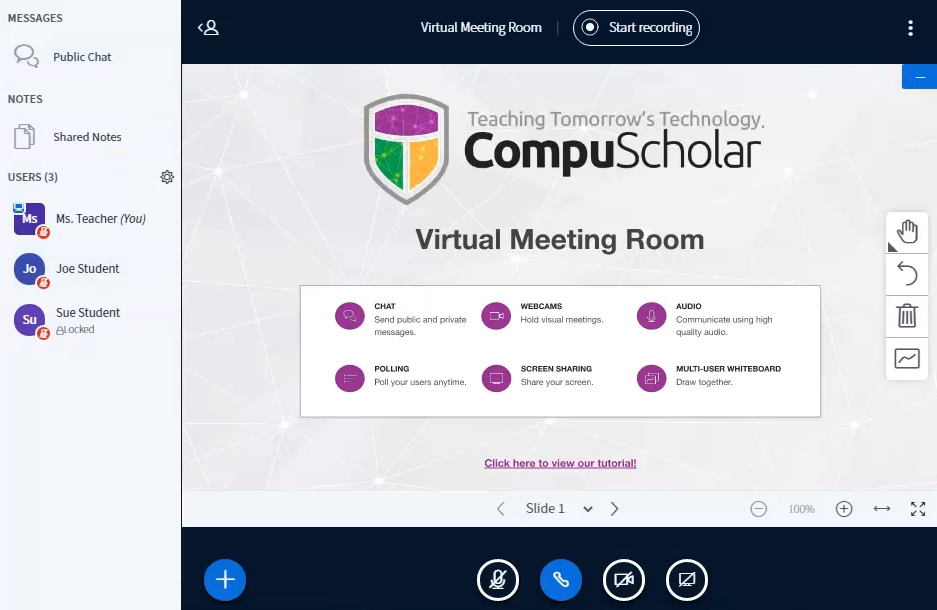Select Ms. Teacher avatar

pos(29,219)
